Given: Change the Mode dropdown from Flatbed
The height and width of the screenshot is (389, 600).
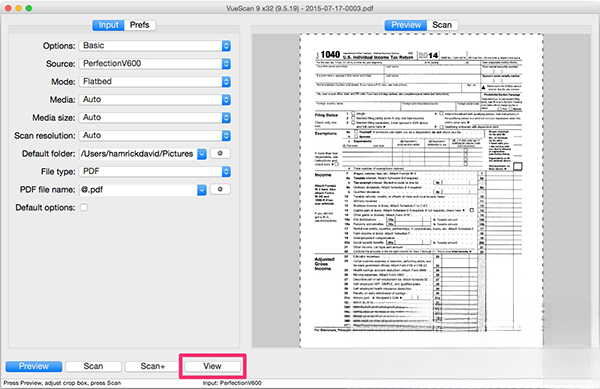Looking at the screenshot, I should click(x=155, y=82).
